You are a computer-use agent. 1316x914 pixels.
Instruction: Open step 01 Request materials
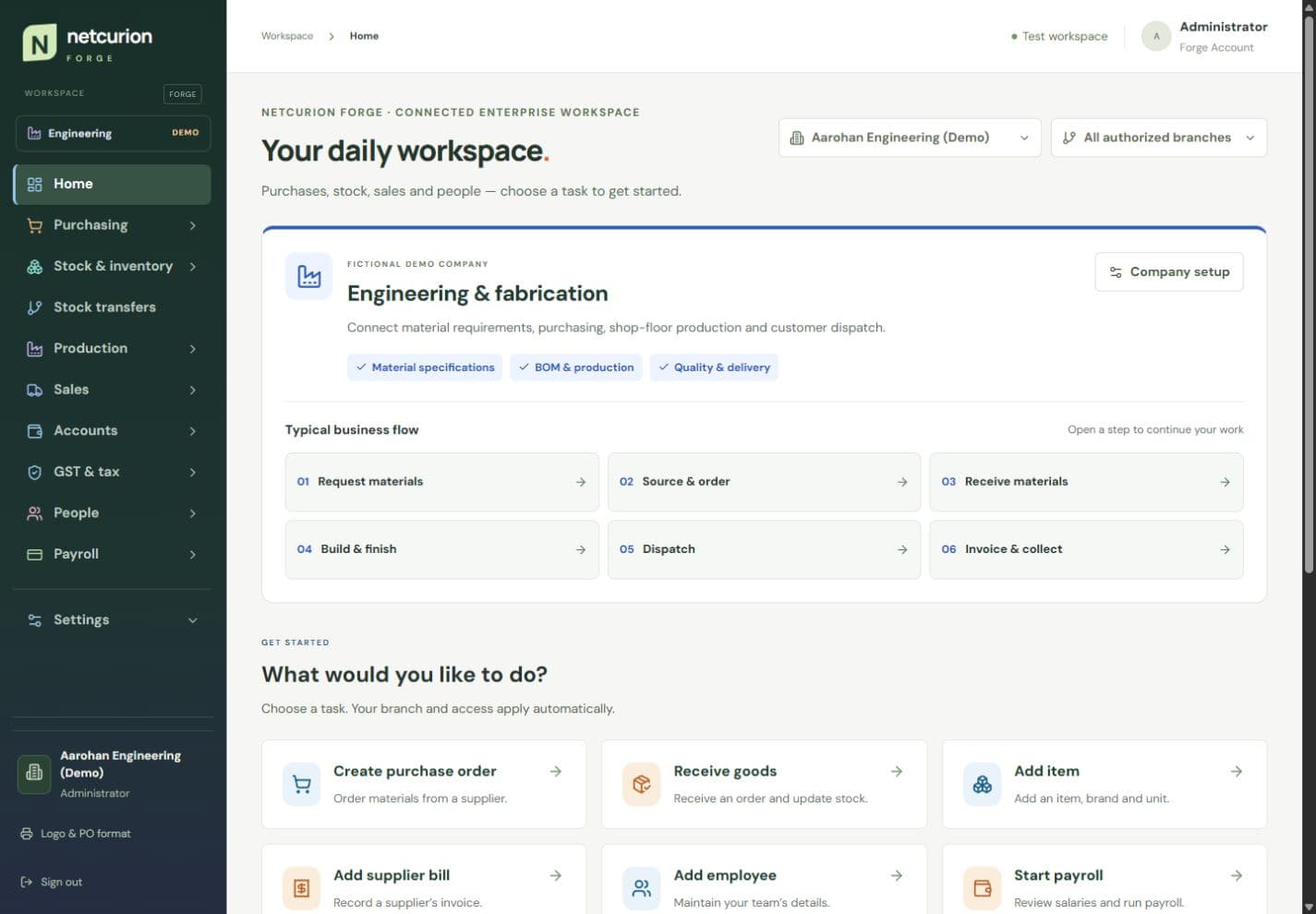(x=441, y=482)
